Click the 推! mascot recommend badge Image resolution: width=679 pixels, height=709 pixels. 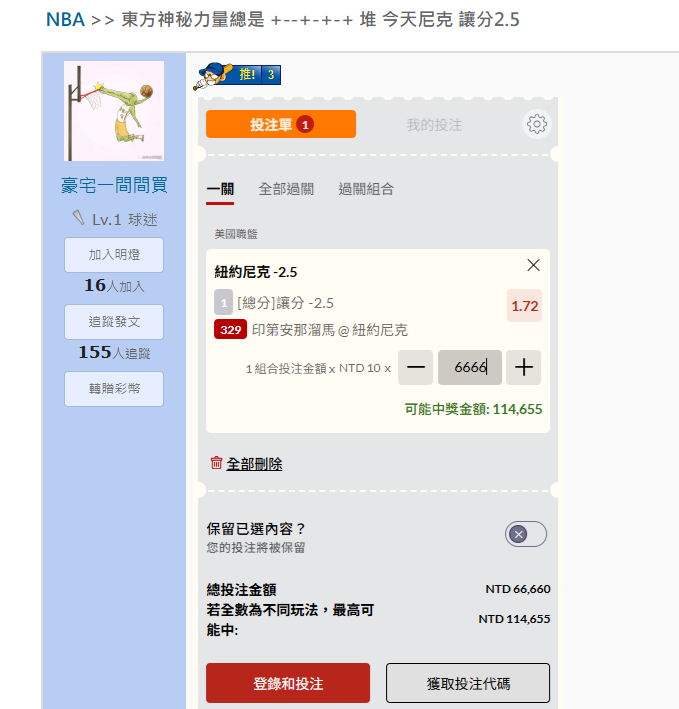(x=238, y=75)
